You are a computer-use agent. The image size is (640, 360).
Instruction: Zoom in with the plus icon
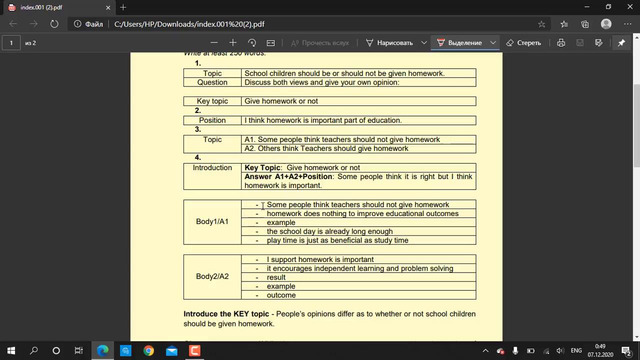[x=233, y=42]
